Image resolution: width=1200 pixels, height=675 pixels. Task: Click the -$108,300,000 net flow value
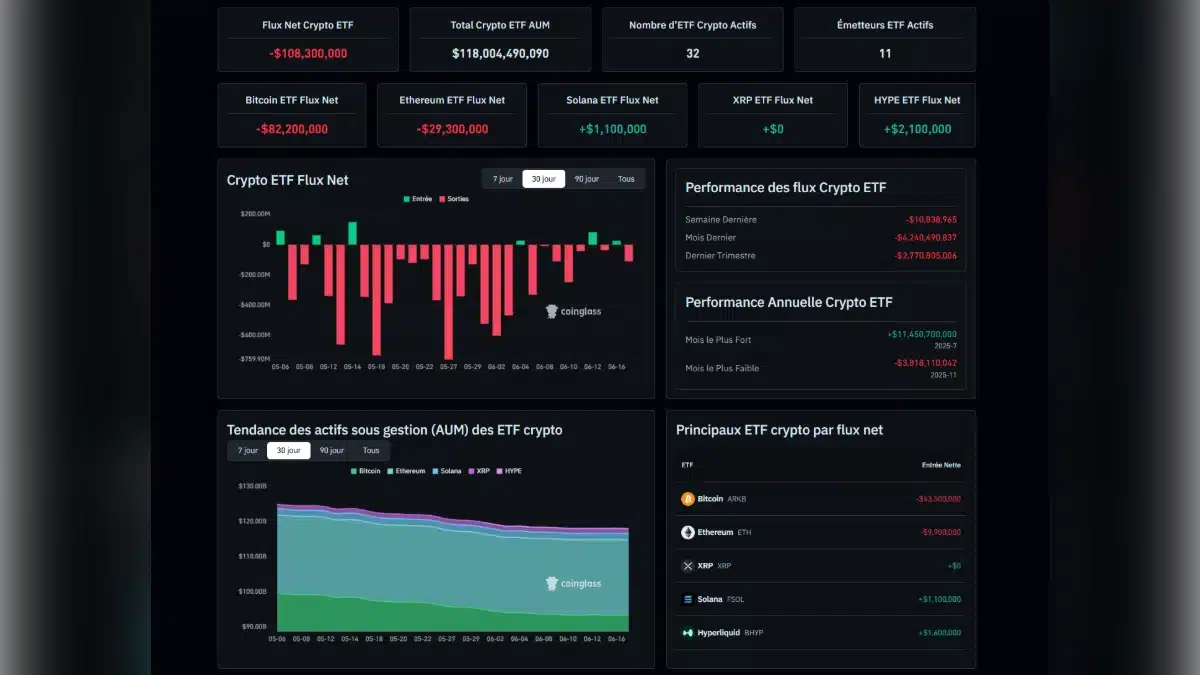pyautogui.click(x=308, y=54)
